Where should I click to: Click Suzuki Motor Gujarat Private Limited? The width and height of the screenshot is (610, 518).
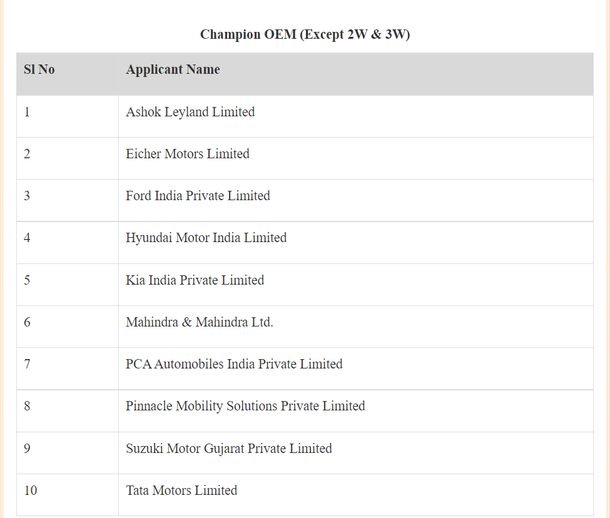tap(229, 448)
